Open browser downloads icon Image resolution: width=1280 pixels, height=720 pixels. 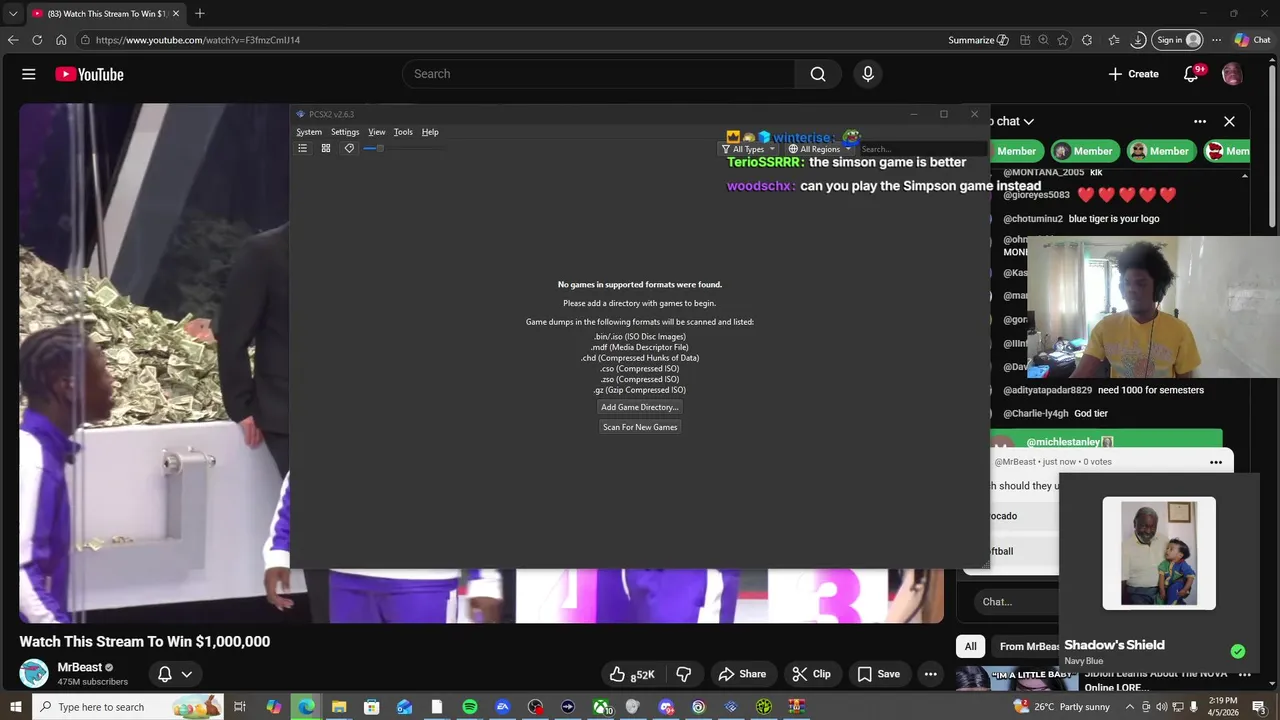tap(1138, 40)
